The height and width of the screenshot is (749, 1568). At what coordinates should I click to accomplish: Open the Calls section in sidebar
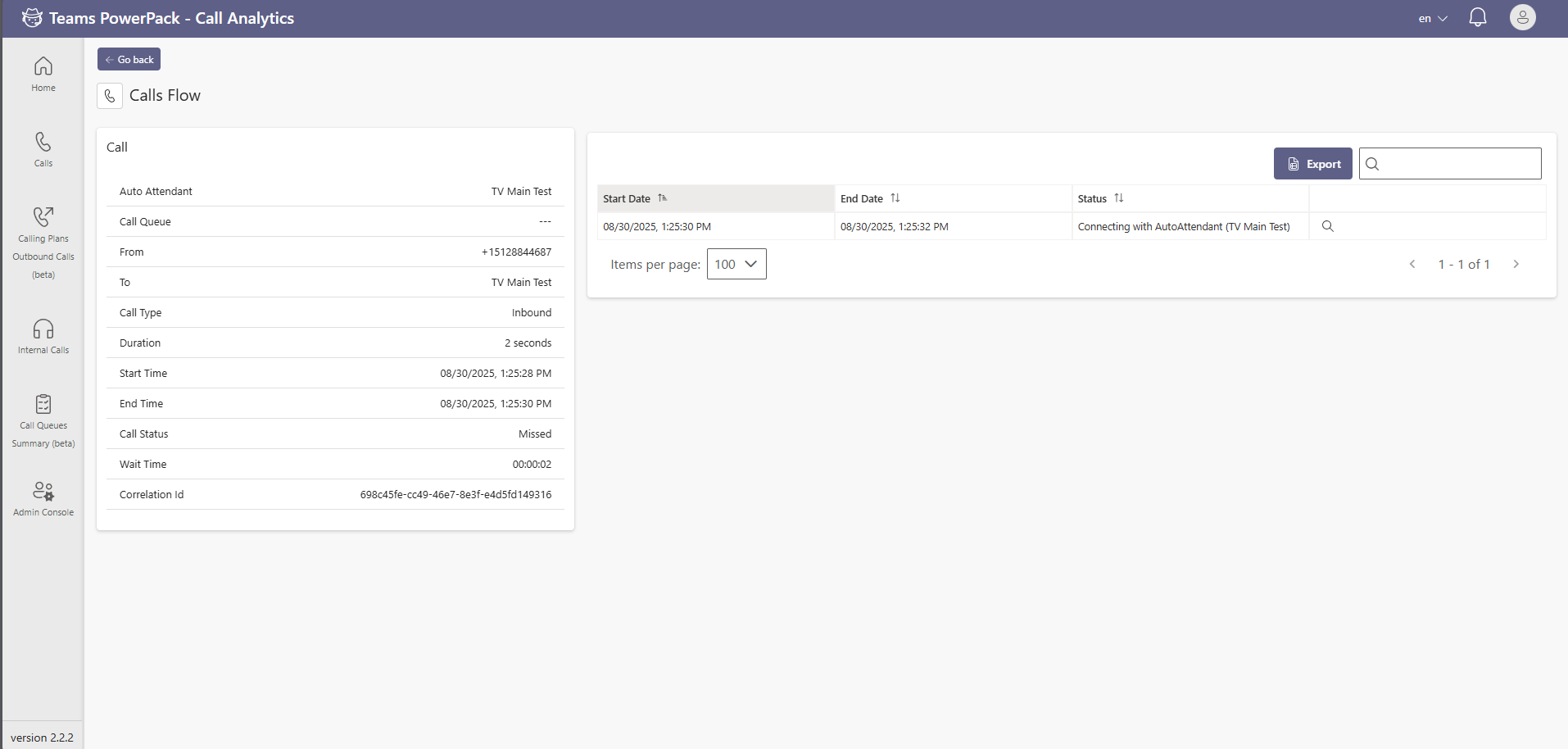43,149
